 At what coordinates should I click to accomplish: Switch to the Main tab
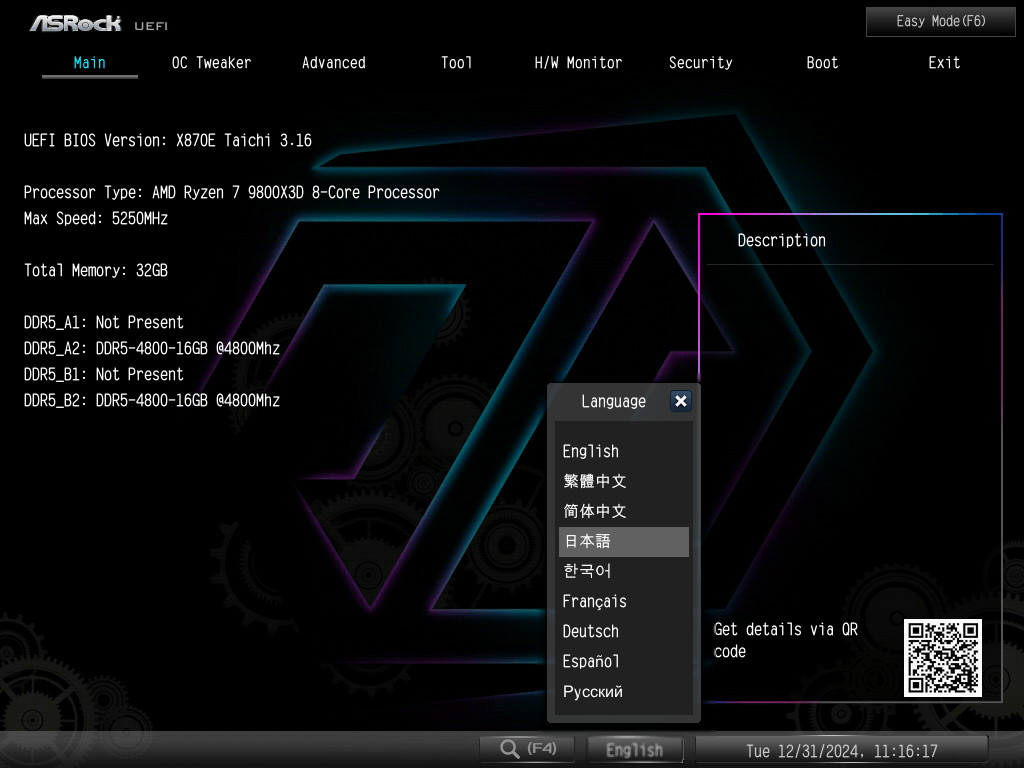click(x=89, y=63)
